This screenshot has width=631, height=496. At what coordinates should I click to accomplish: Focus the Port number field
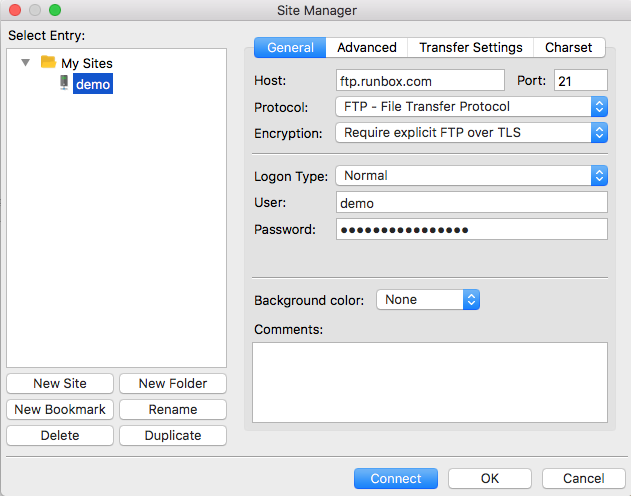point(580,80)
